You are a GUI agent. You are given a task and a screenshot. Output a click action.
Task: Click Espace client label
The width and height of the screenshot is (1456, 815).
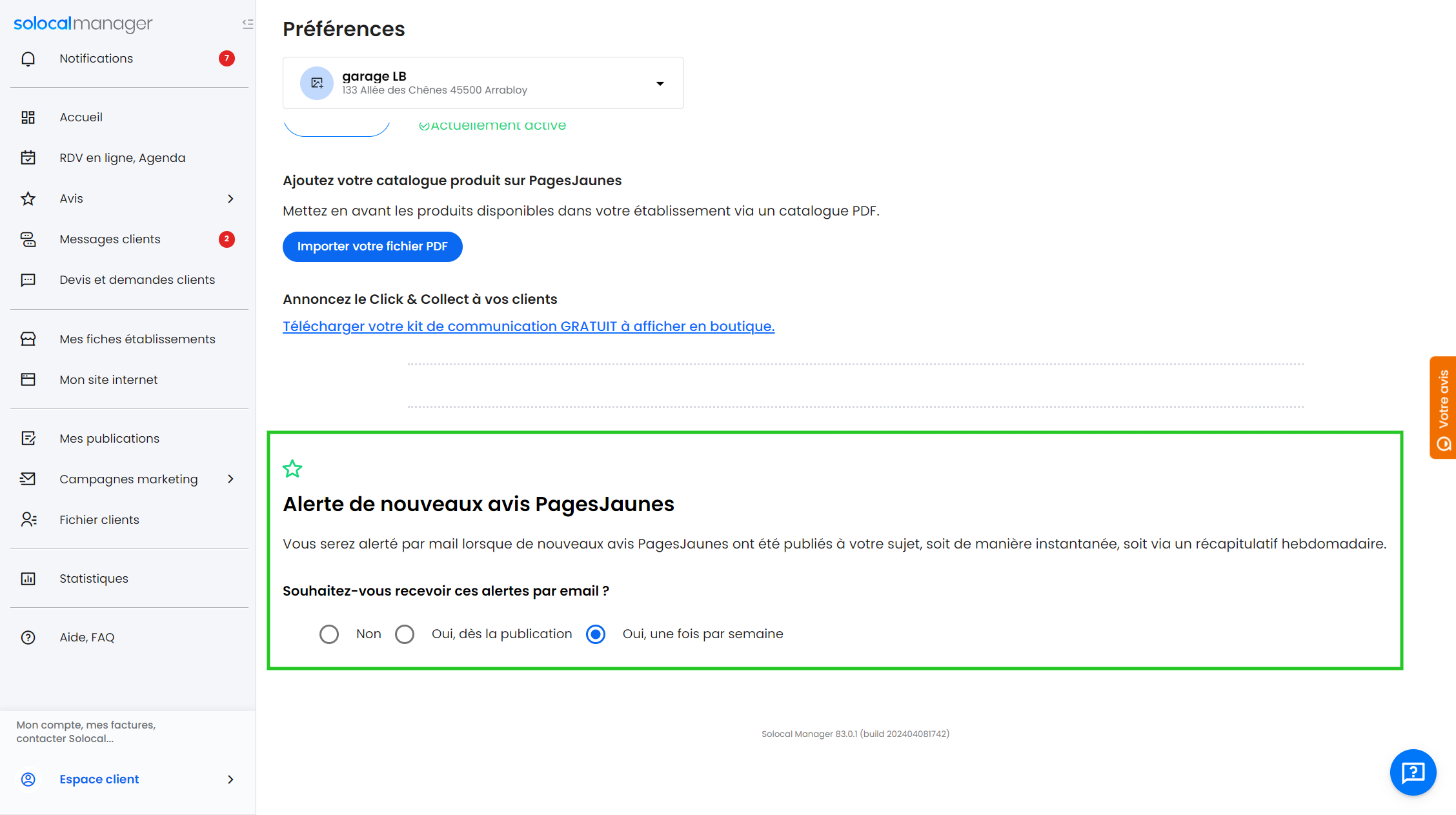pyautogui.click(x=99, y=780)
